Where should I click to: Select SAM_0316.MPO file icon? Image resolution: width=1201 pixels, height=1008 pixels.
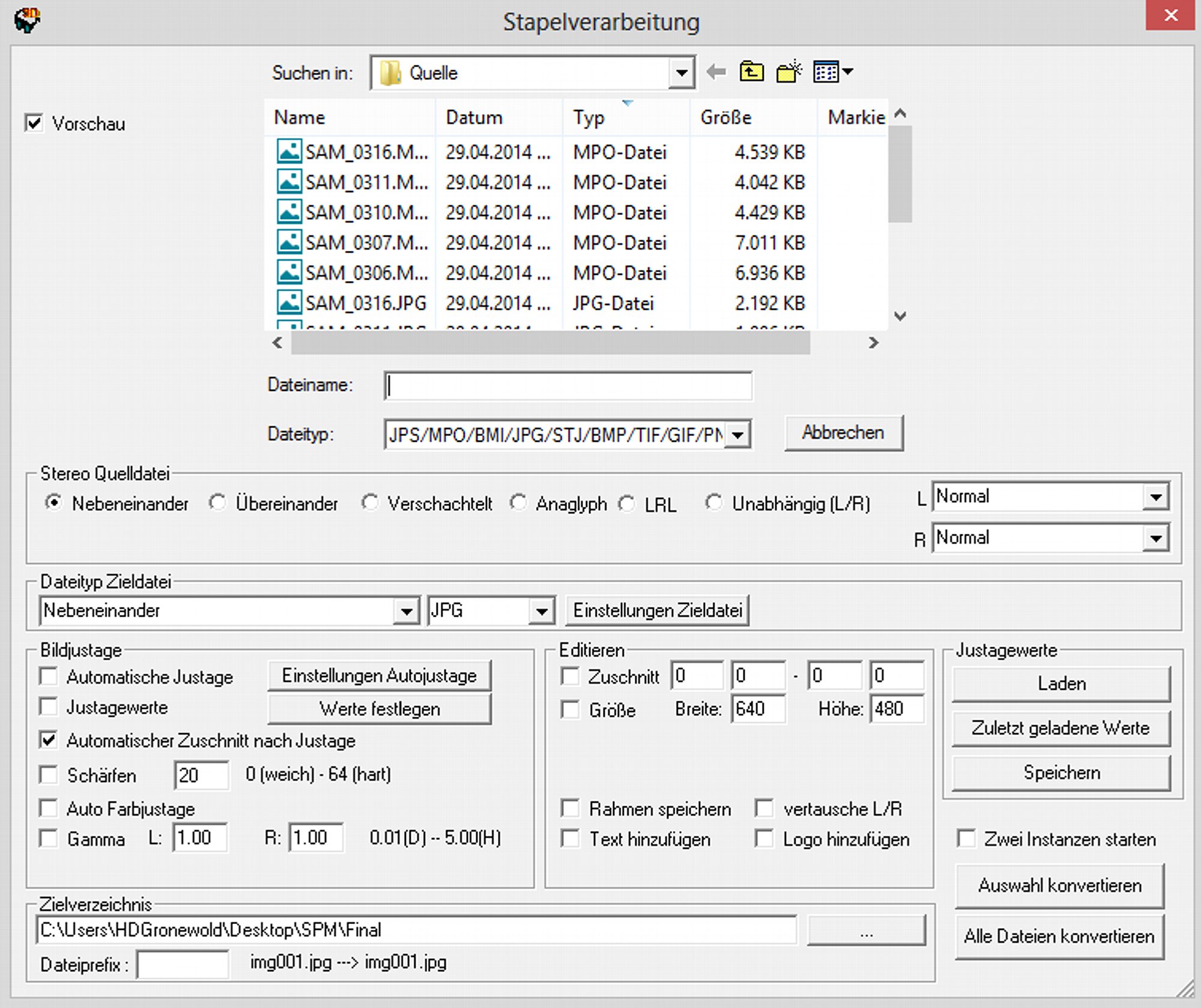(x=289, y=152)
